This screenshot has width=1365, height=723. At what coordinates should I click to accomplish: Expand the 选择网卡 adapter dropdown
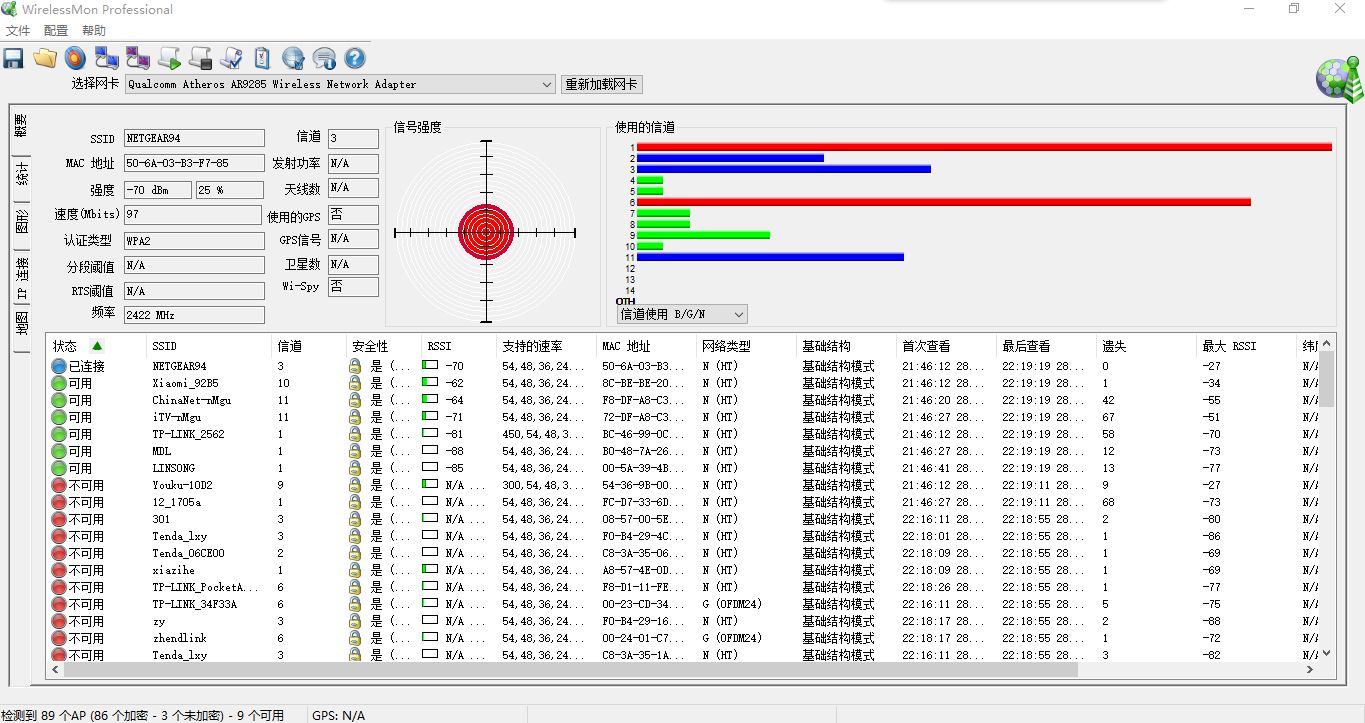(x=546, y=85)
